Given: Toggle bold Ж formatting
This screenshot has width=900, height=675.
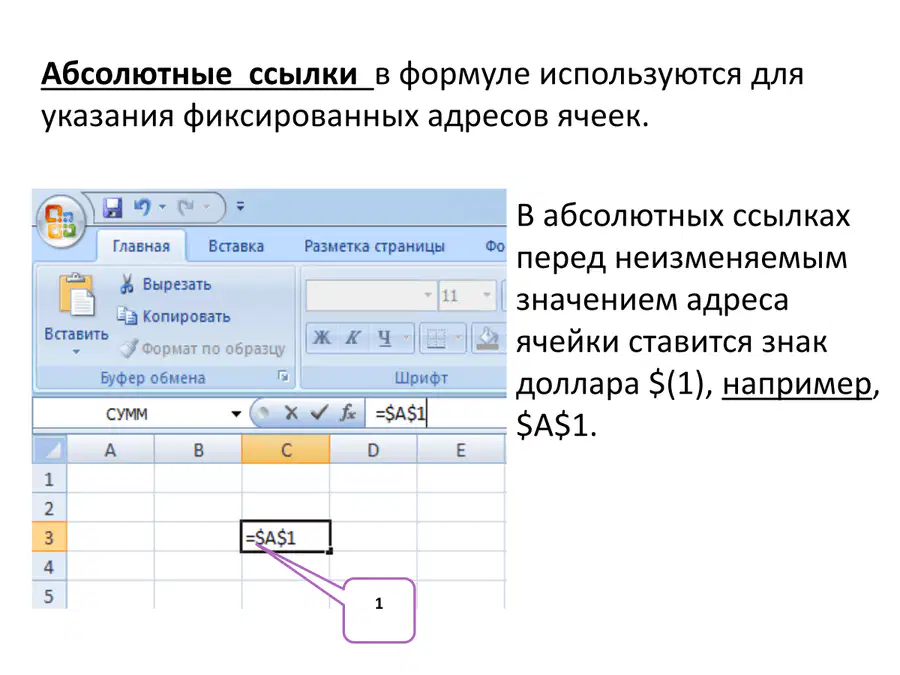Looking at the screenshot, I should (x=321, y=338).
